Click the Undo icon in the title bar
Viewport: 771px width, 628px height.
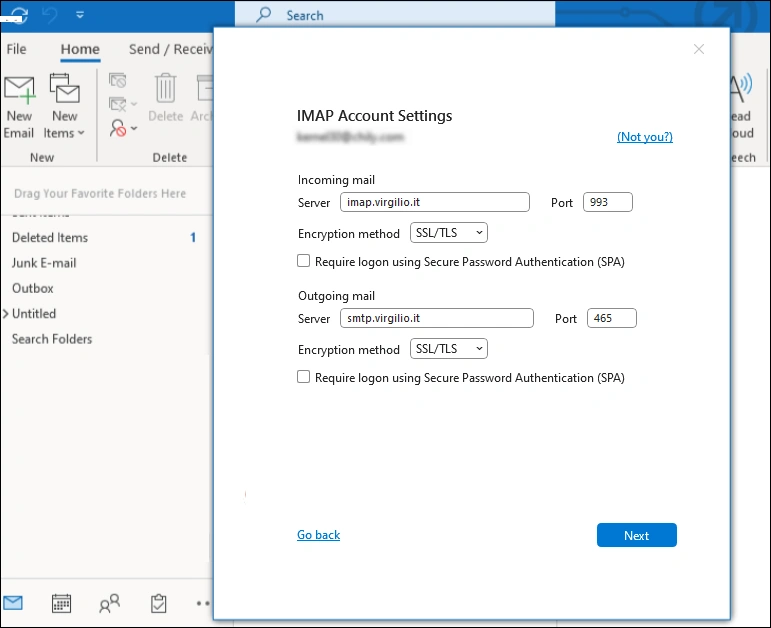click(50, 15)
